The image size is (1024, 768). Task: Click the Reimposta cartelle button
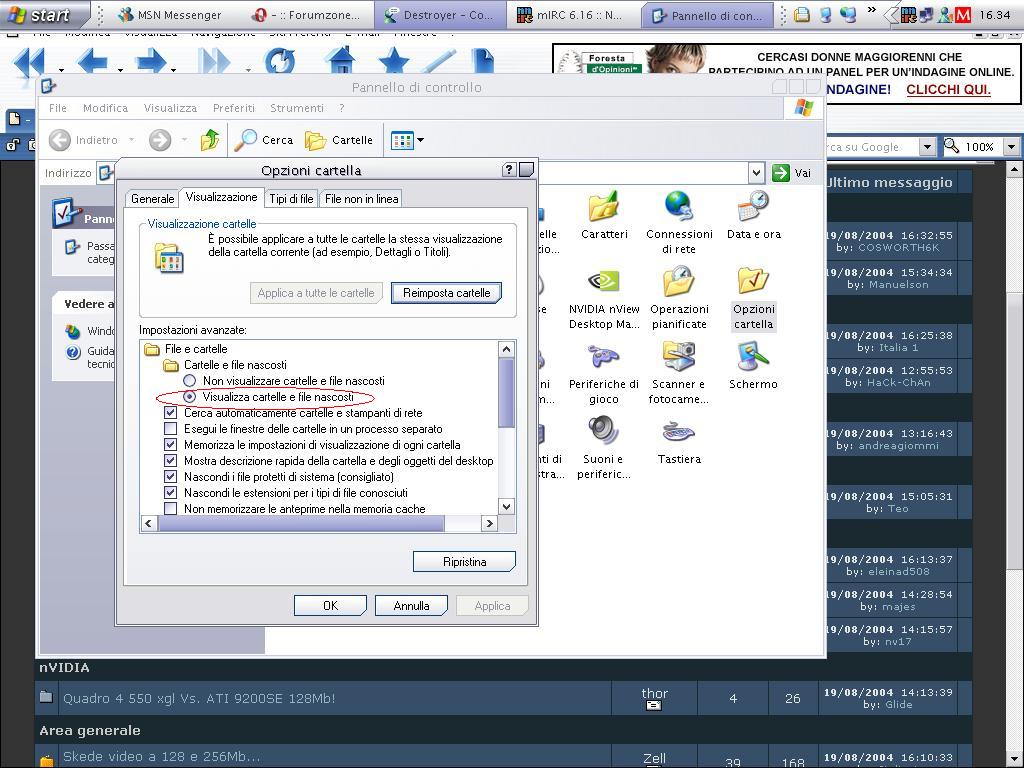446,293
